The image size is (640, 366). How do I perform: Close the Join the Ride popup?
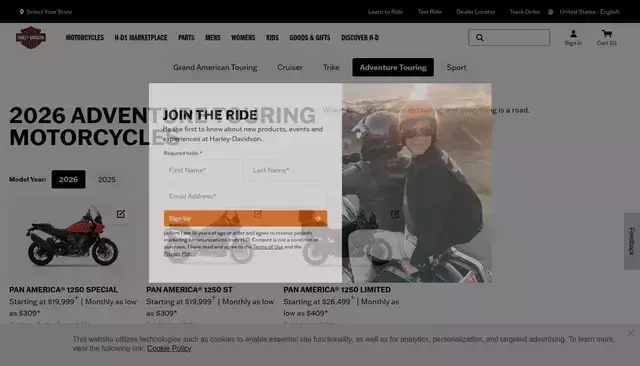[x=482, y=93]
